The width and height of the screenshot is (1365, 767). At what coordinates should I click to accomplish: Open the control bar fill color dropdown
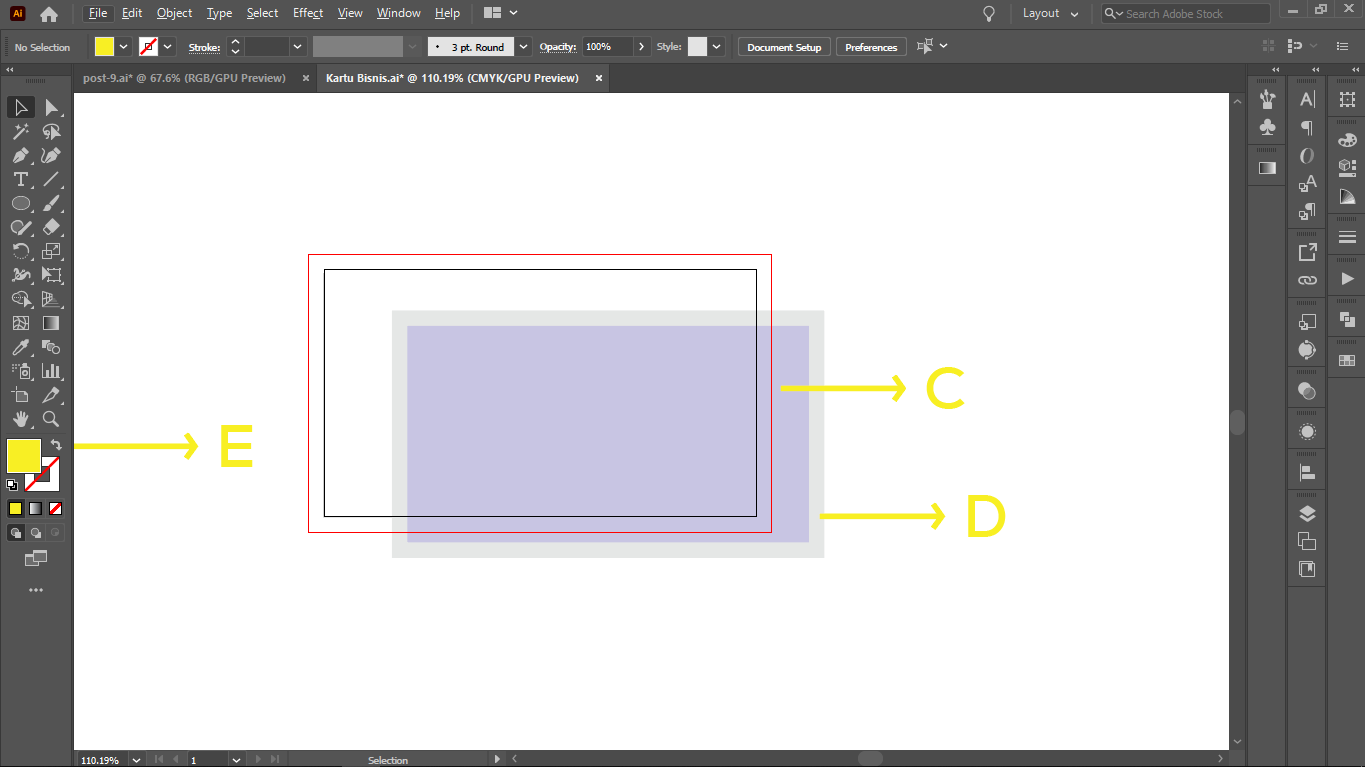(124, 47)
